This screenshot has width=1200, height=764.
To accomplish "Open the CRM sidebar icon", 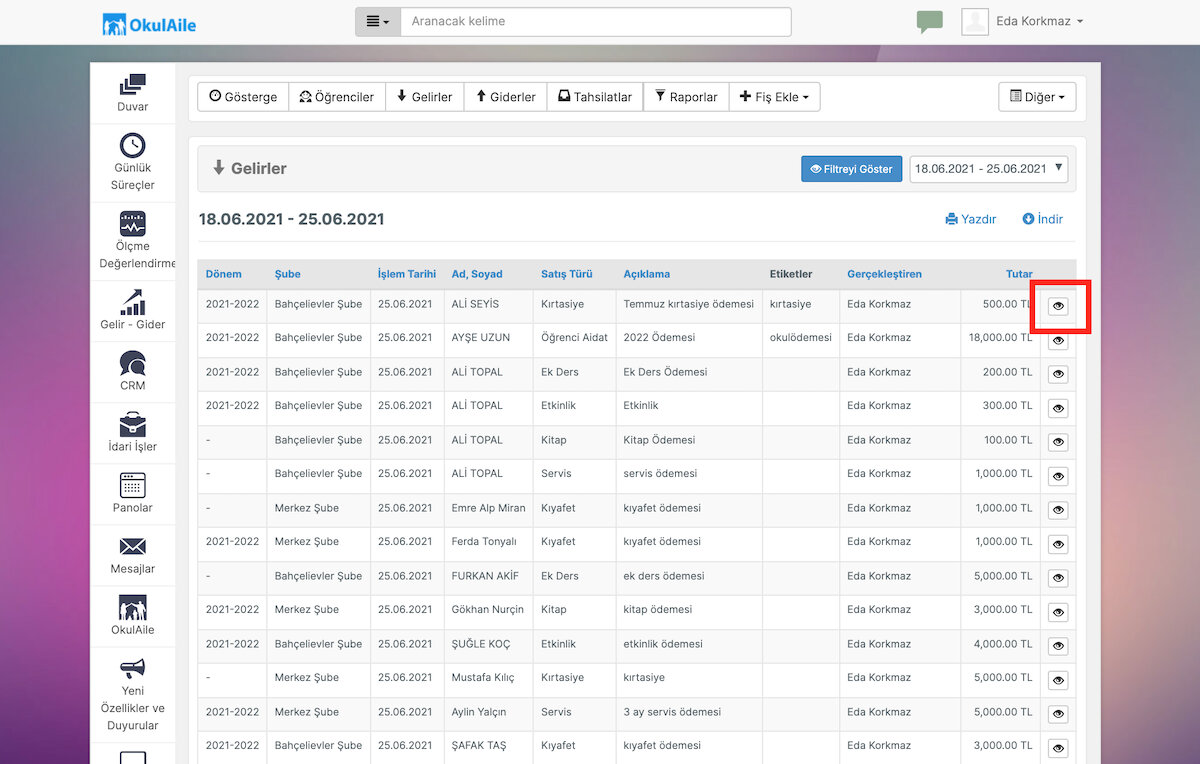I will coord(132,363).
